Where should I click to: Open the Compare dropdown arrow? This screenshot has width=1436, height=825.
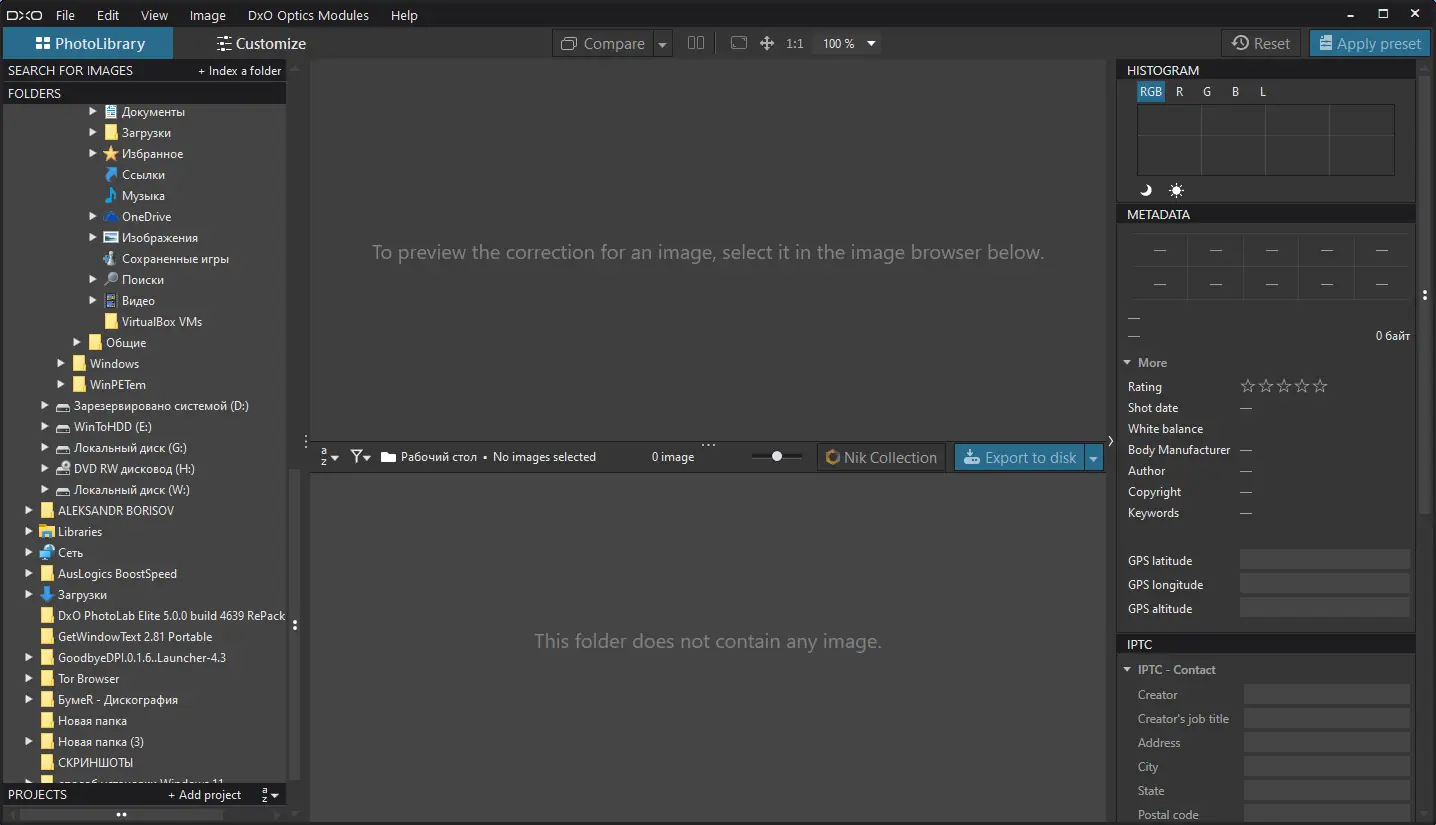[662, 44]
